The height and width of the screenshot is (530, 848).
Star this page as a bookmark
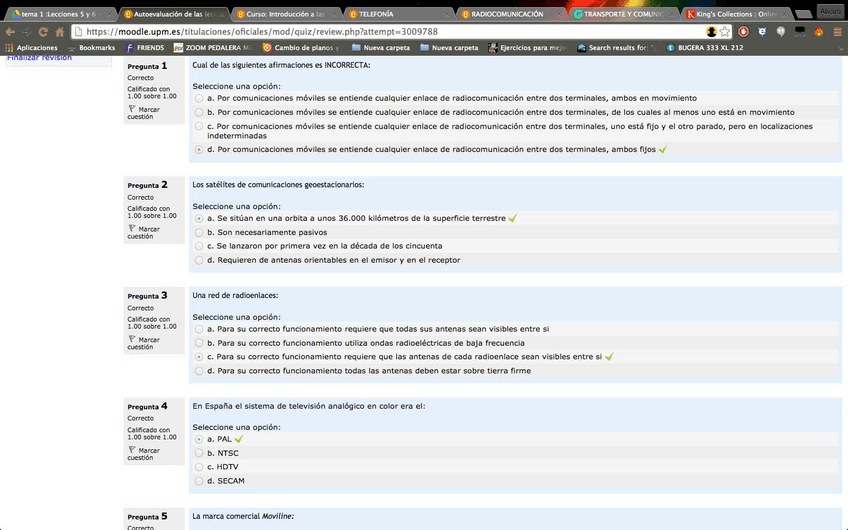[x=725, y=31]
